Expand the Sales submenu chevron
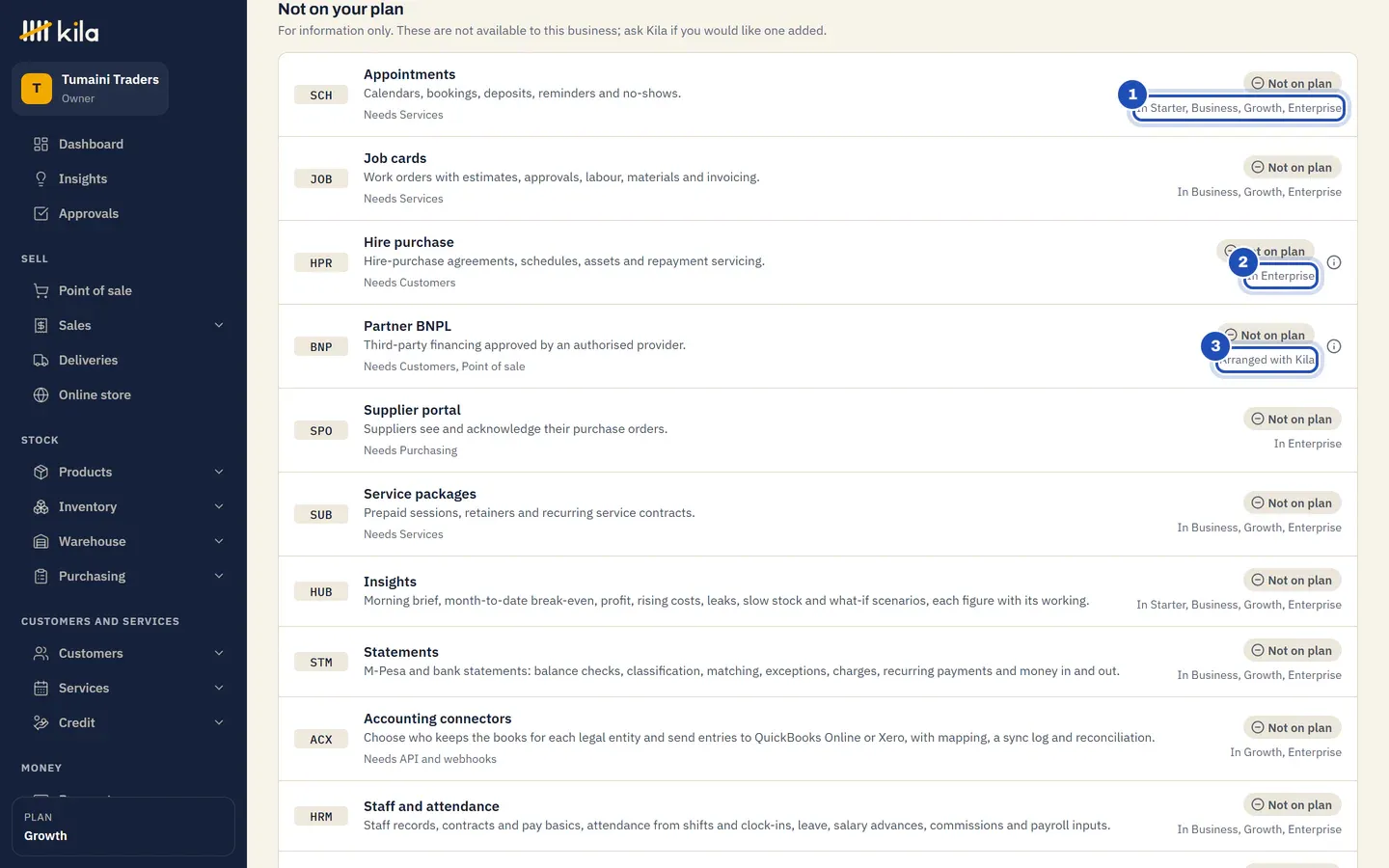 coord(219,326)
